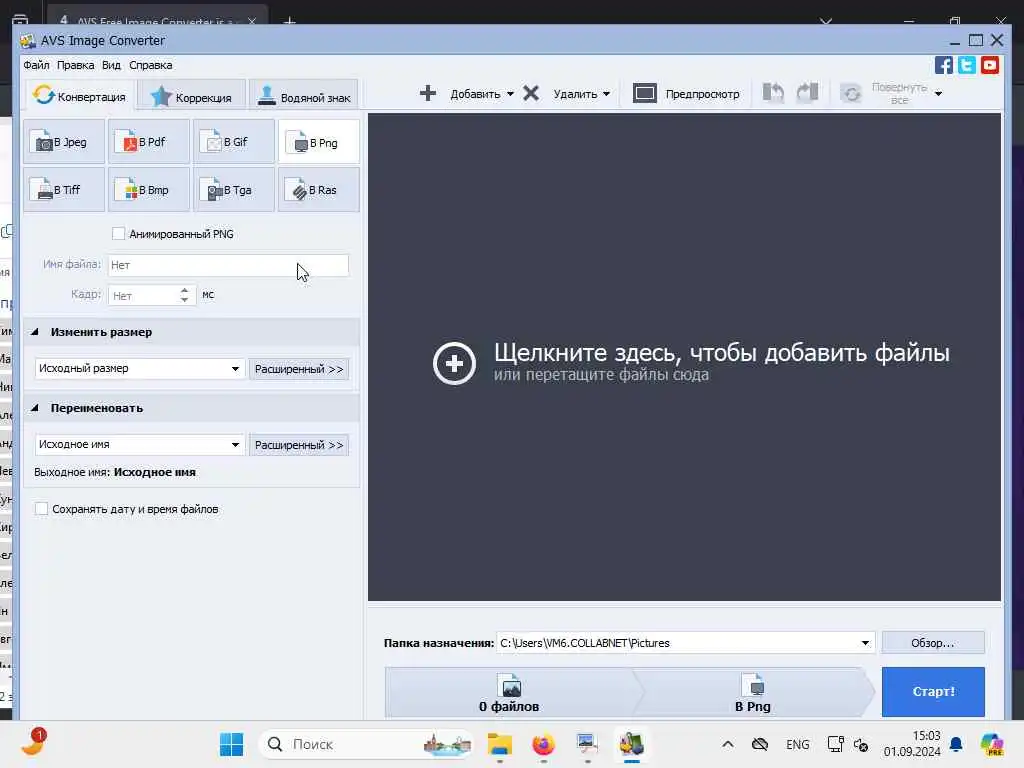Open the Facebook page icon
1024x768 pixels.
pyautogui.click(x=944, y=65)
